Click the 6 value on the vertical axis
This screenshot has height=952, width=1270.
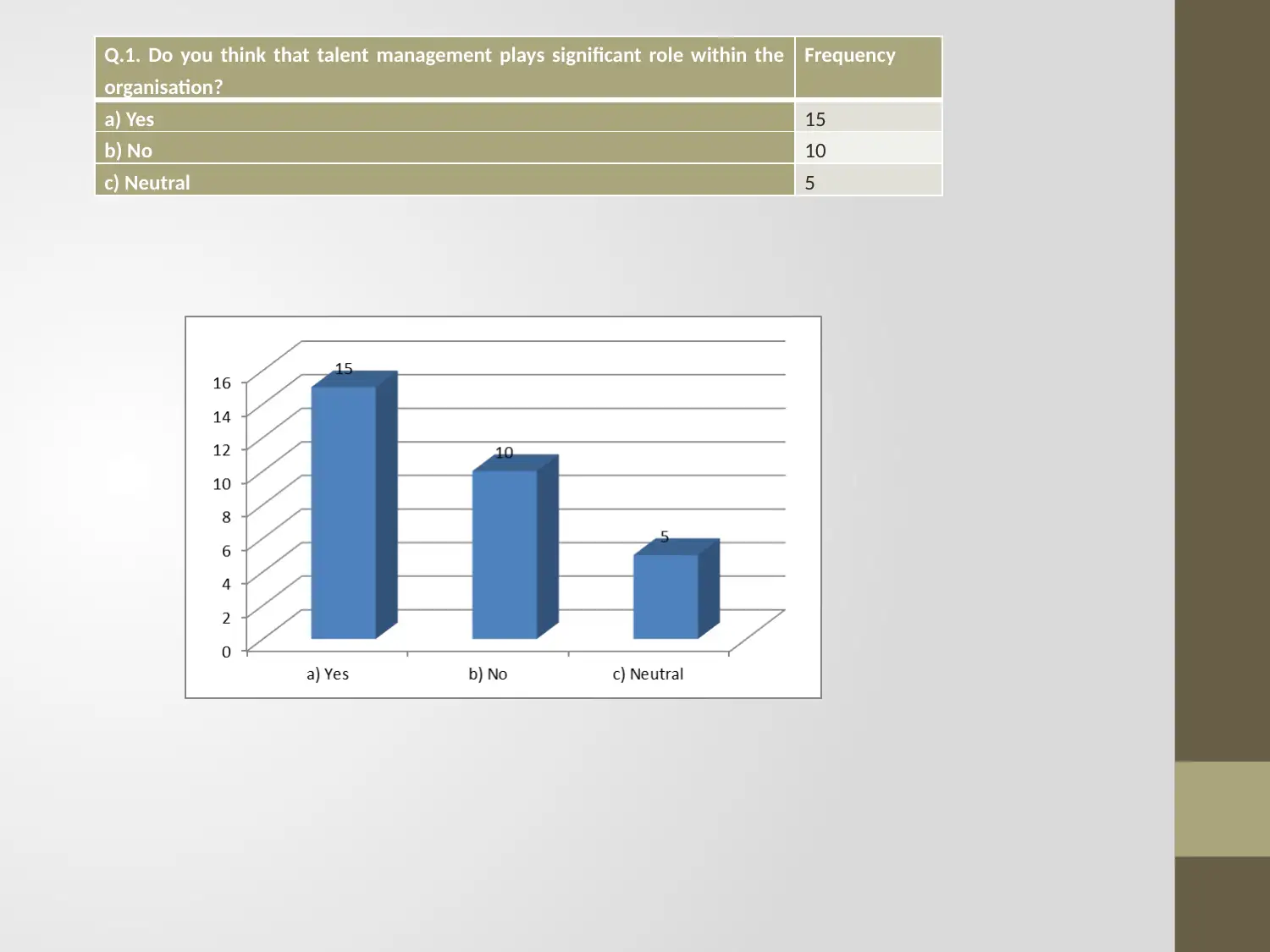click(x=226, y=550)
